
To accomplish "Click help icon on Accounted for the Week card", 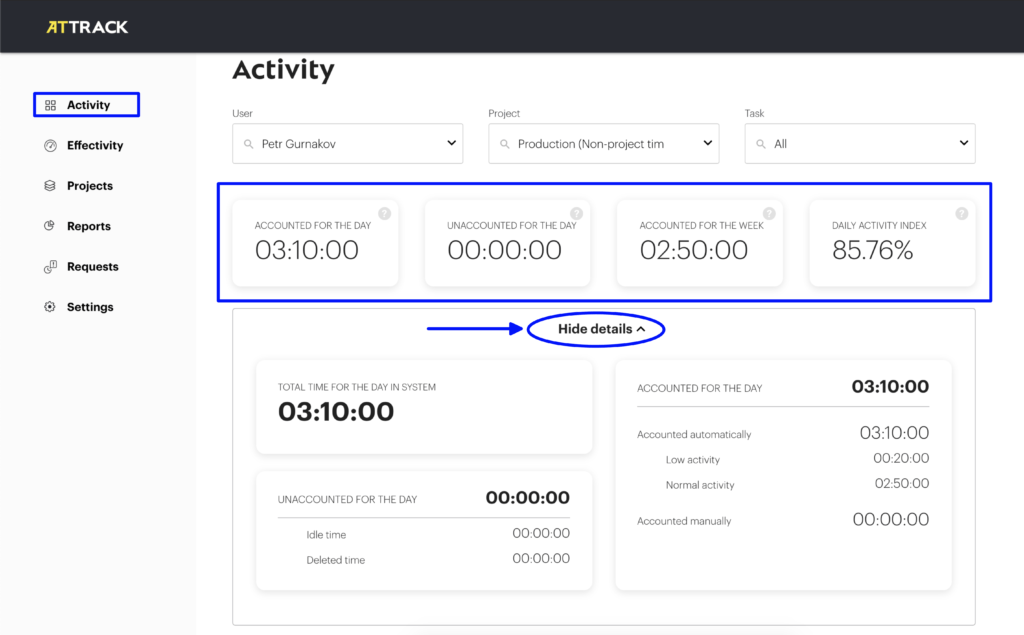I will [769, 214].
